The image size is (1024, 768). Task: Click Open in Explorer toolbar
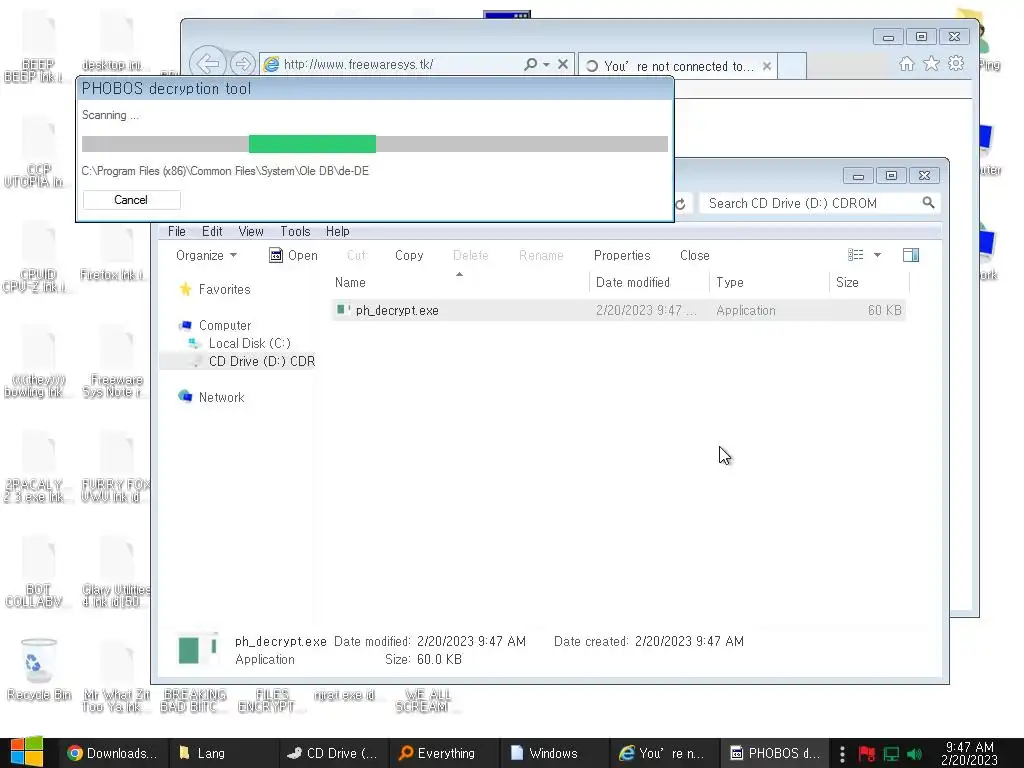(293, 255)
